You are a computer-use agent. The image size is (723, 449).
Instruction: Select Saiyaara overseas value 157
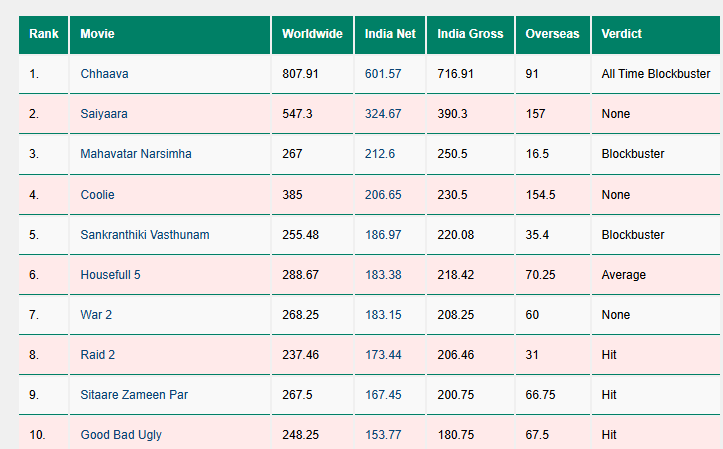[x=535, y=114]
